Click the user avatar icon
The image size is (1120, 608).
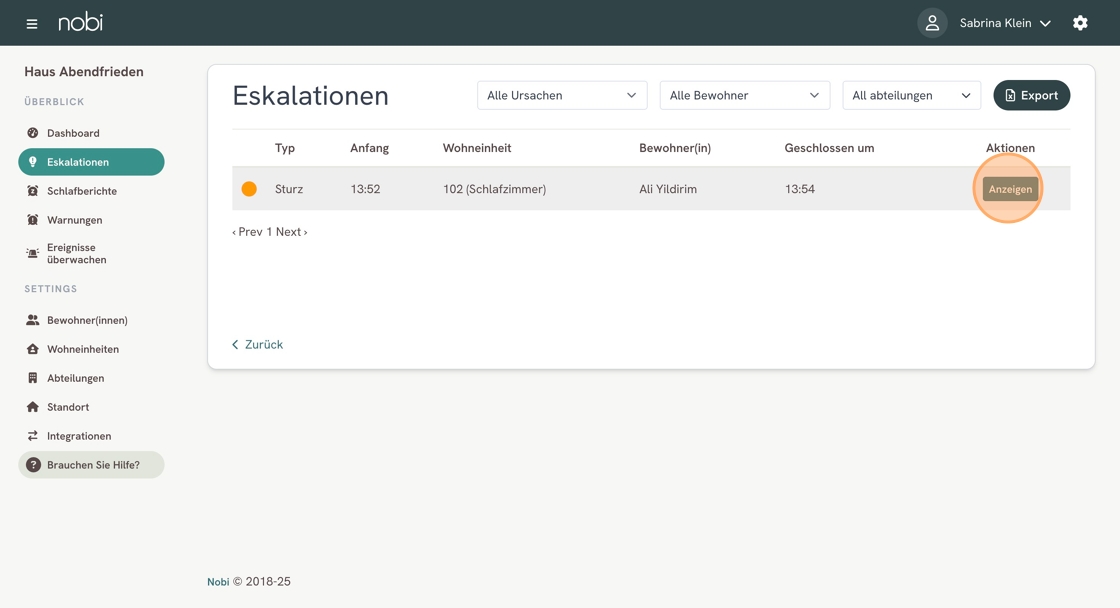[x=932, y=23]
